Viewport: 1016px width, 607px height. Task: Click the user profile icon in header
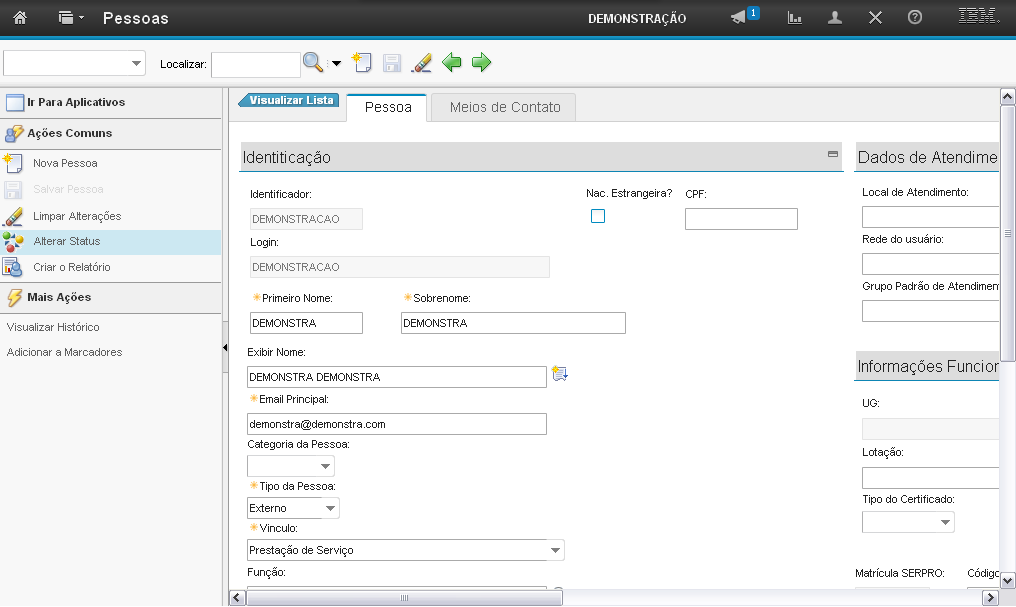click(x=835, y=18)
